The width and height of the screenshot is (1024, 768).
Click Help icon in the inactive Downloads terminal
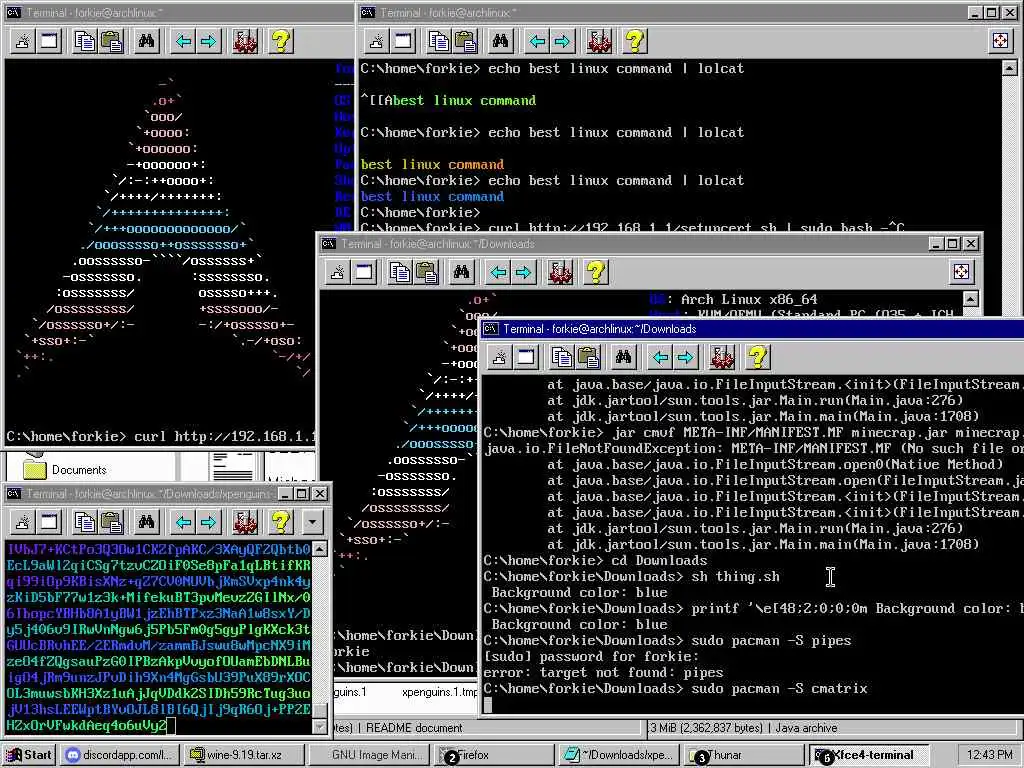[x=596, y=272]
